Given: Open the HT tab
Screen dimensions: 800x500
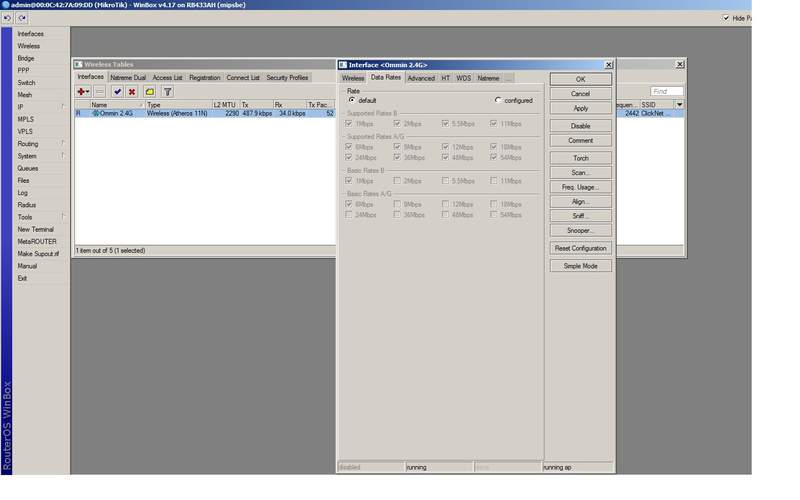Looking at the screenshot, I should 445,78.
